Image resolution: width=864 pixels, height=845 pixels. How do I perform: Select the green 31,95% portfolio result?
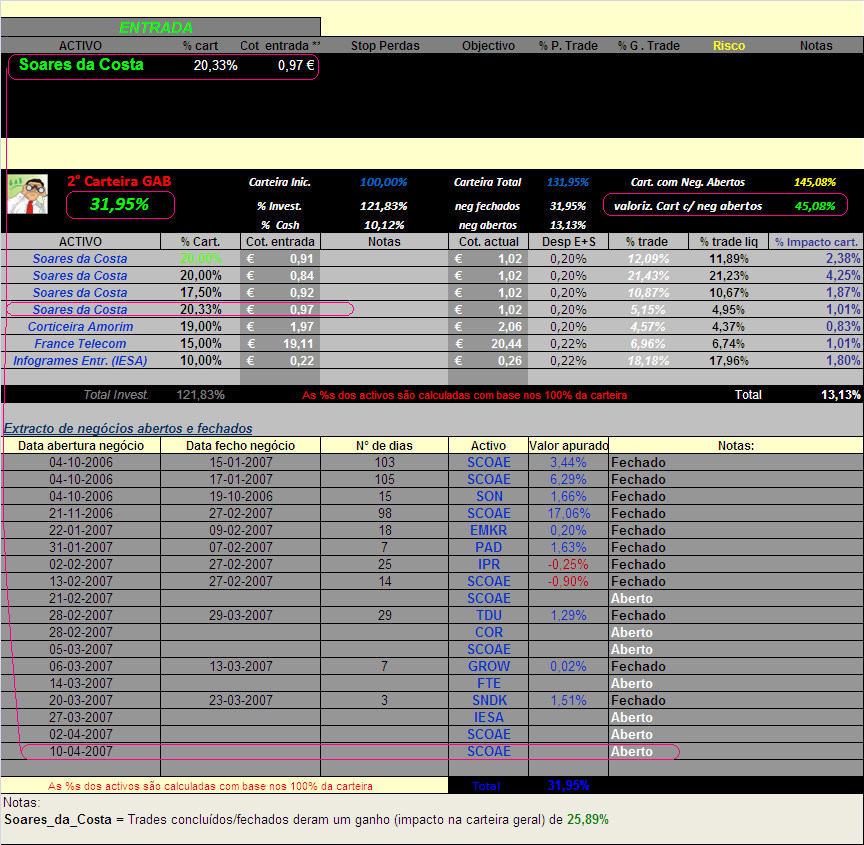pyautogui.click(x=120, y=204)
